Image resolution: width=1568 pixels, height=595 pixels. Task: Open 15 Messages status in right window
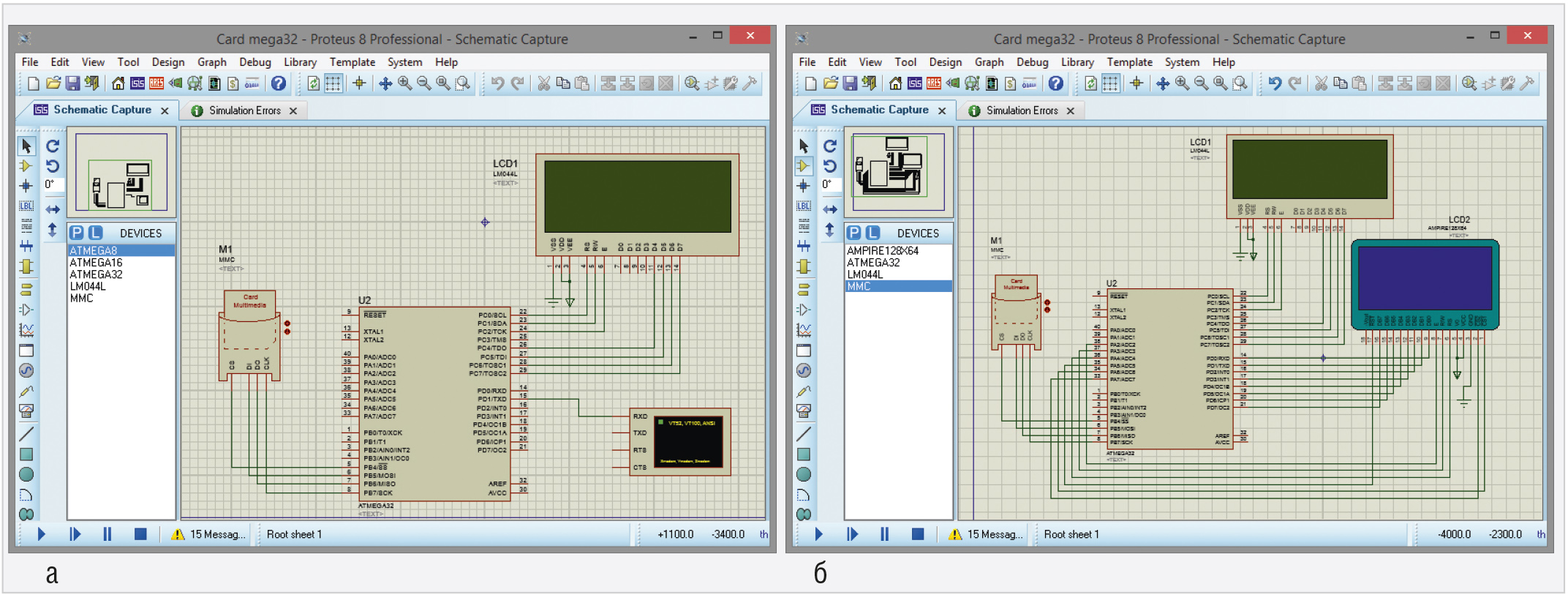pos(987,534)
